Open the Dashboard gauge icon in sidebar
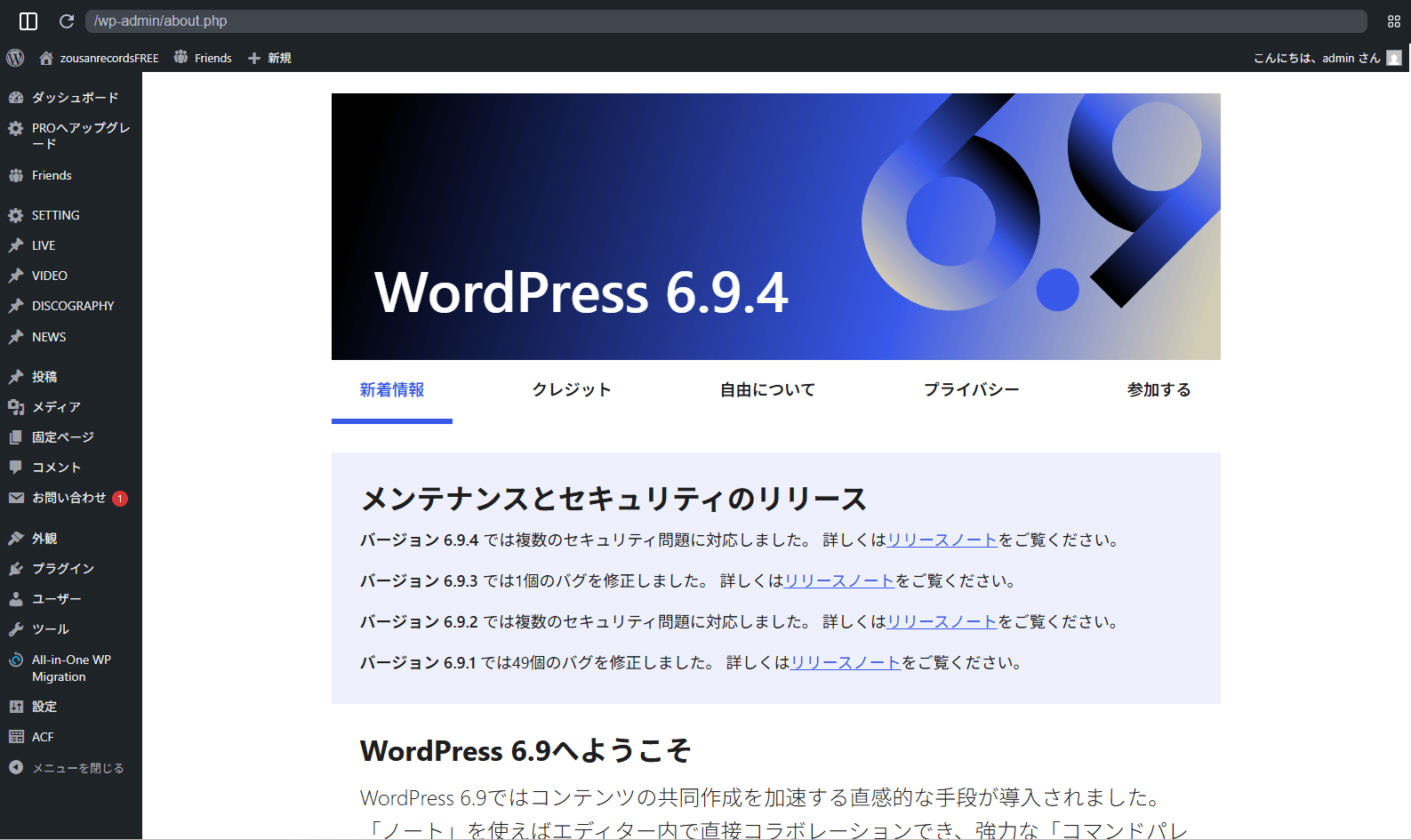Image resolution: width=1411 pixels, height=840 pixels. click(x=16, y=98)
